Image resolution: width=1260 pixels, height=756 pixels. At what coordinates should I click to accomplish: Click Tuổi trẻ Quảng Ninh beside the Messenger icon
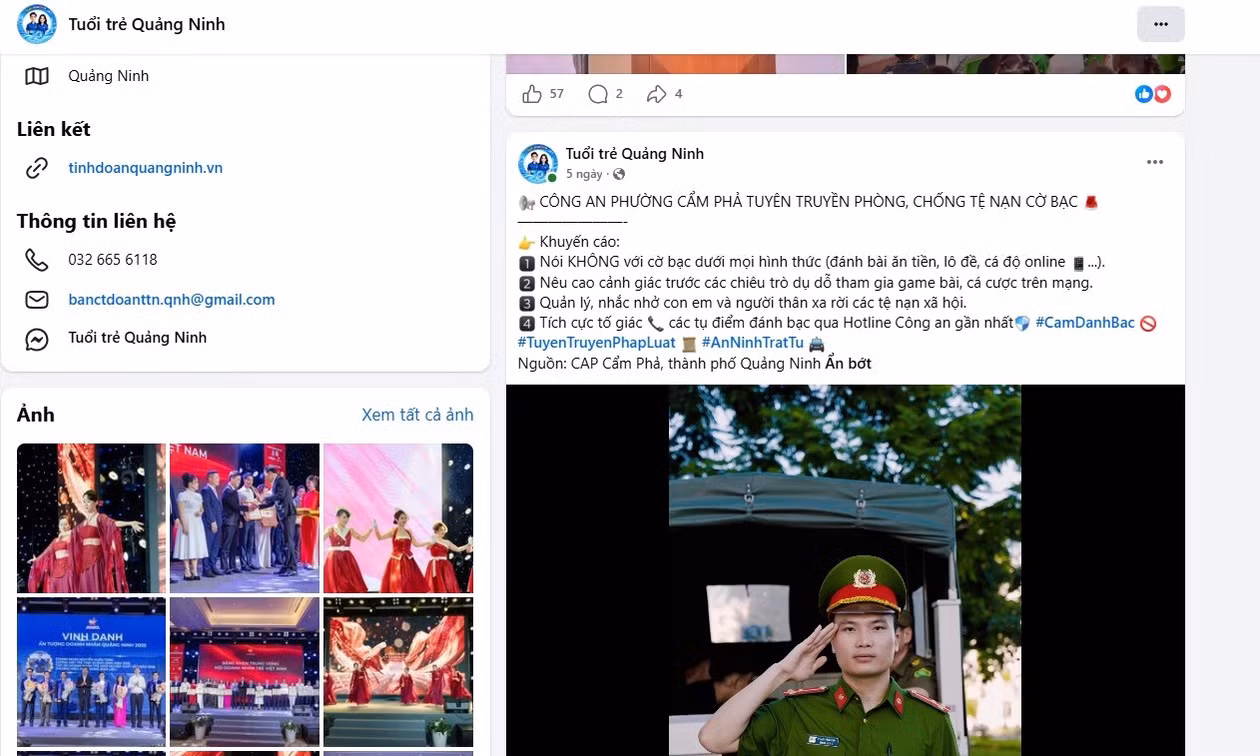pyautogui.click(x=137, y=338)
